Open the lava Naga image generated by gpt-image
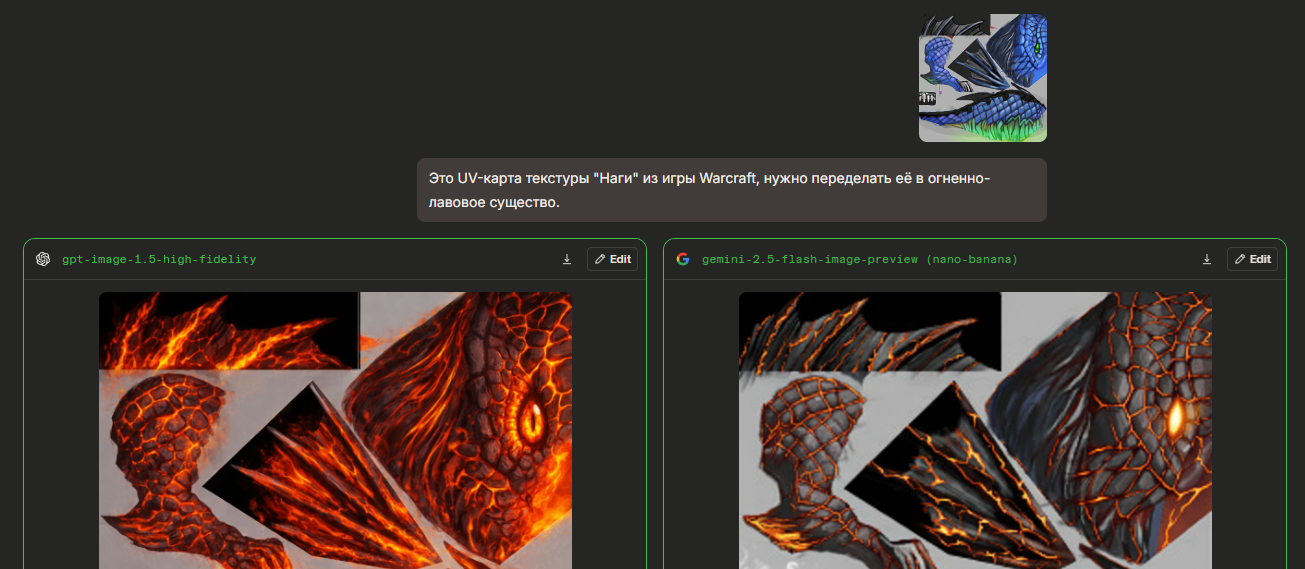This screenshot has height=569, width=1305. (335, 430)
